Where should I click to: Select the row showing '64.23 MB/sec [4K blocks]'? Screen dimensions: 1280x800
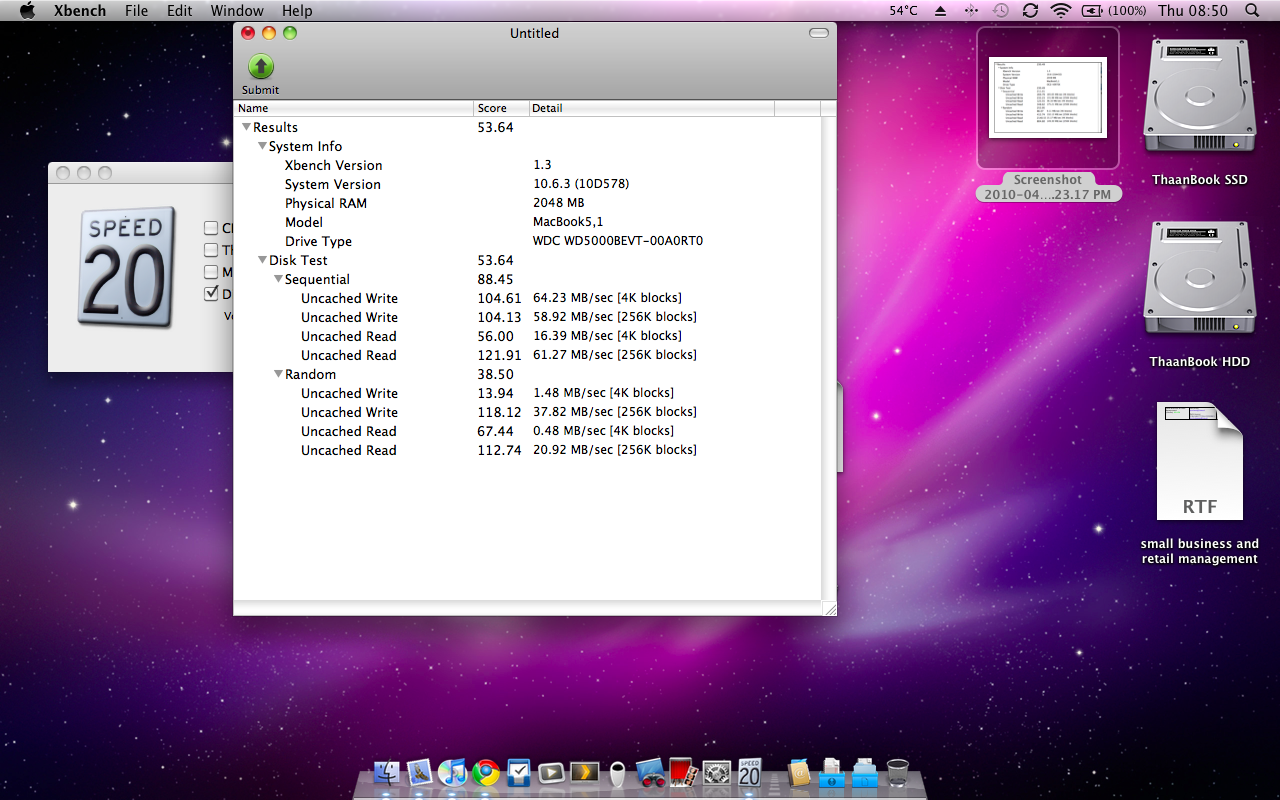click(527, 298)
